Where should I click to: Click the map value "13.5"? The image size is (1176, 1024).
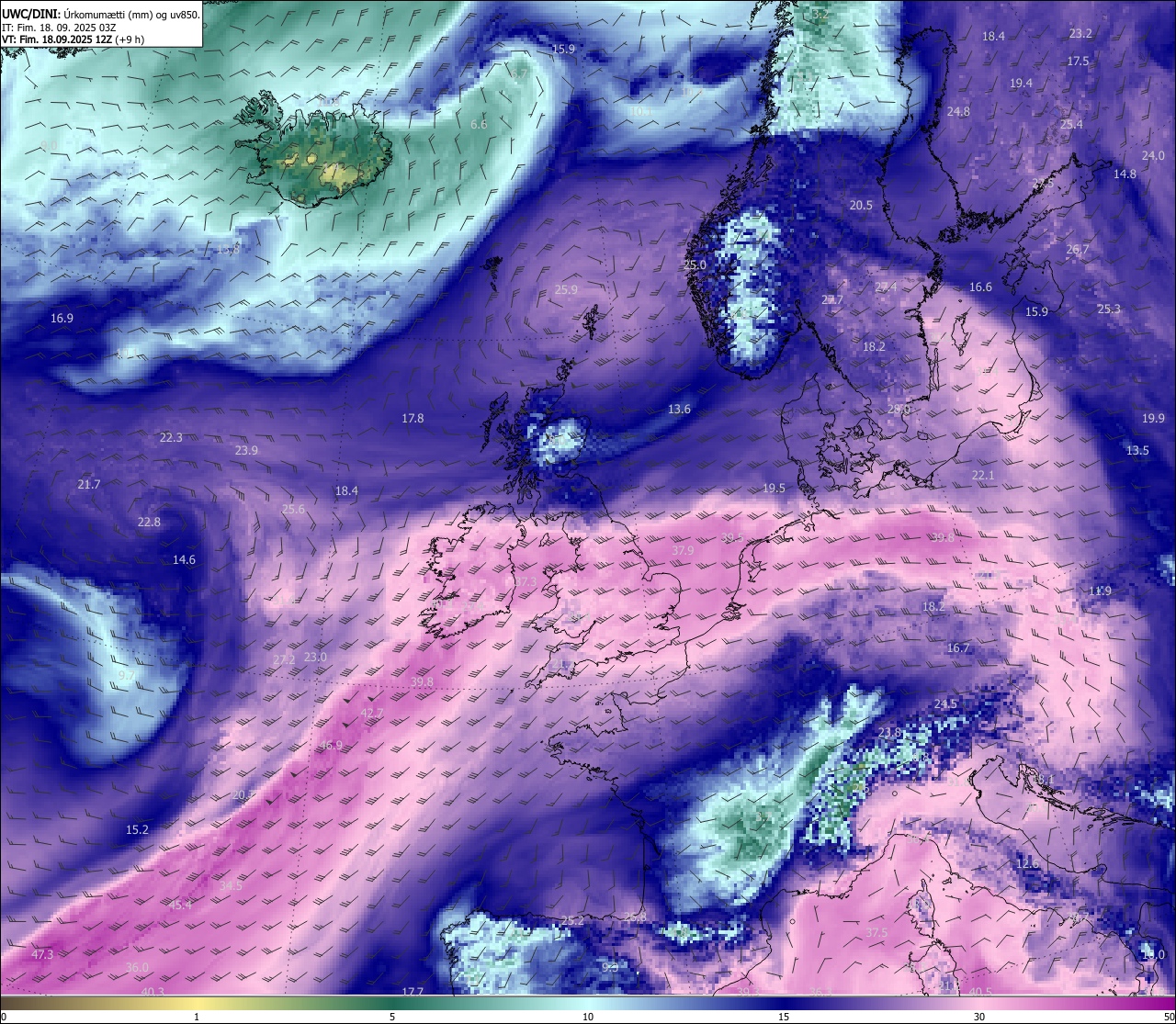(1137, 451)
